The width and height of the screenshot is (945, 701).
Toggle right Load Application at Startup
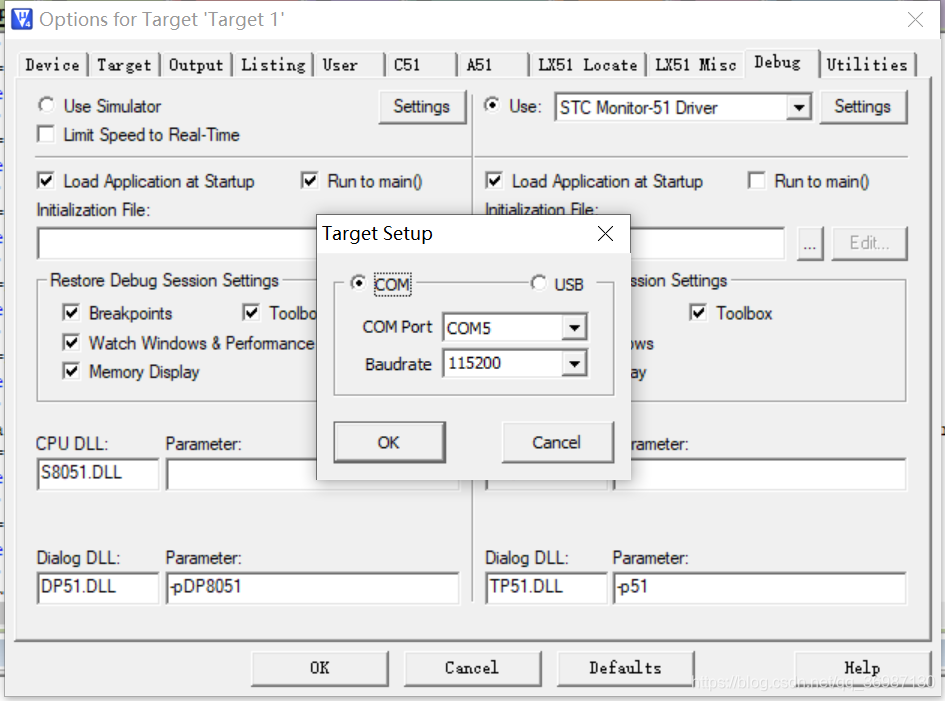[x=494, y=181]
